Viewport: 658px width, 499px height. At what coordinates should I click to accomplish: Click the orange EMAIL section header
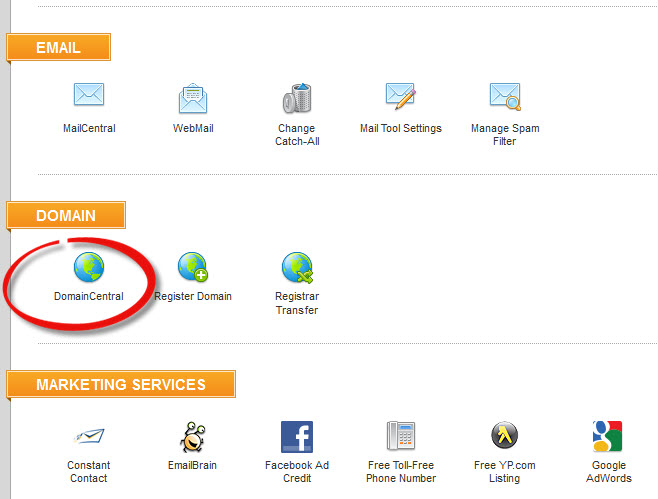(58, 48)
